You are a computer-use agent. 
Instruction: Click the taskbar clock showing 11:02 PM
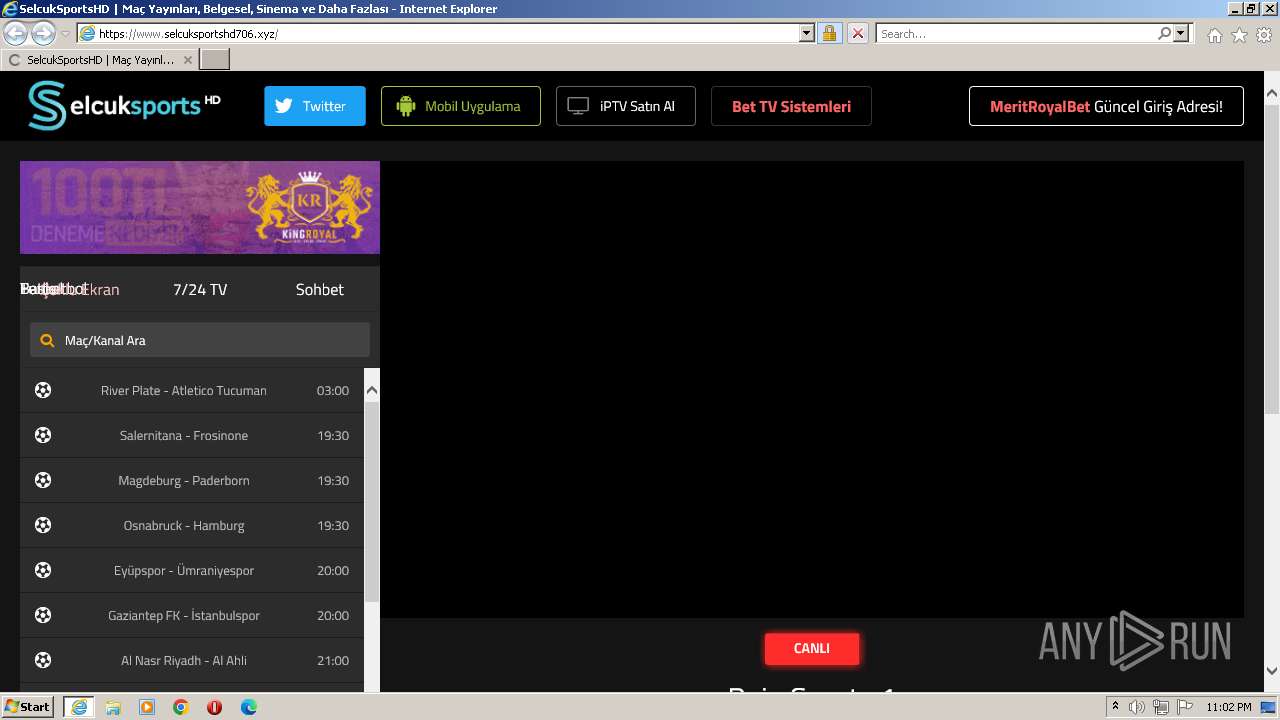tap(1229, 707)
